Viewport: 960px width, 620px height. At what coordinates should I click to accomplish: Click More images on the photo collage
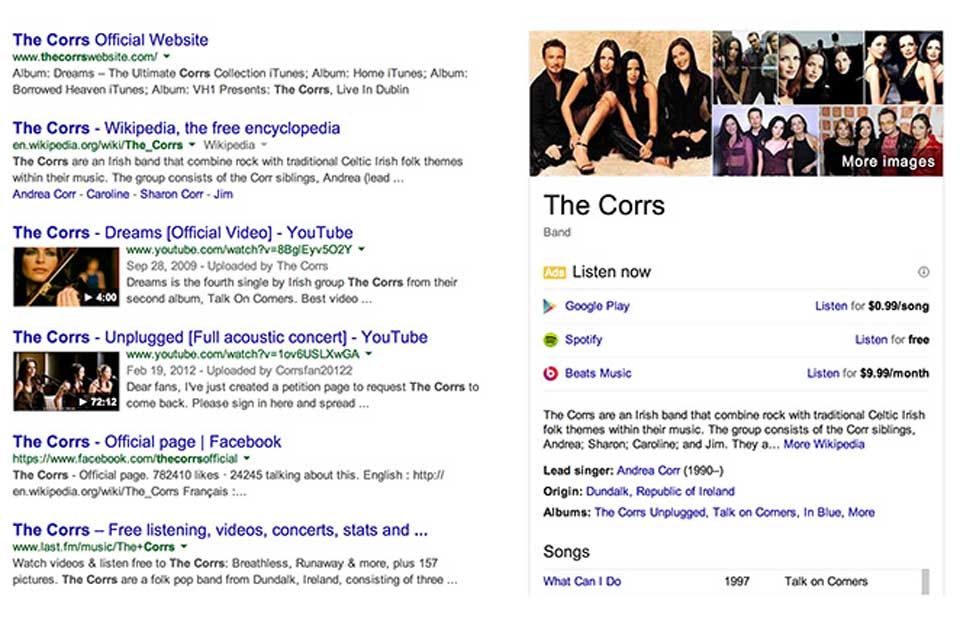point(887,161)
